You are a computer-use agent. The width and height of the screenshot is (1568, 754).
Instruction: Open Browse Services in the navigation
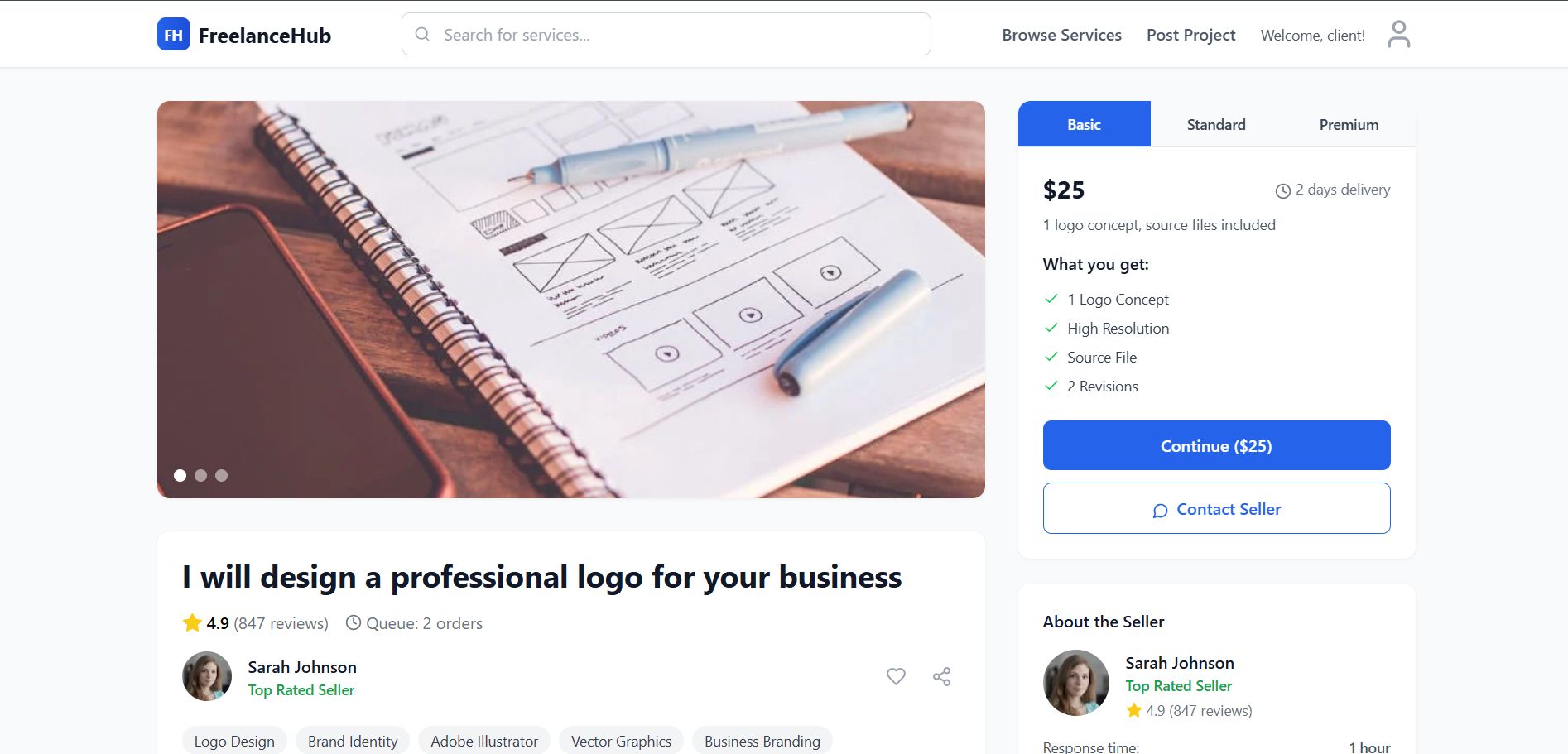click(1061, 35)
